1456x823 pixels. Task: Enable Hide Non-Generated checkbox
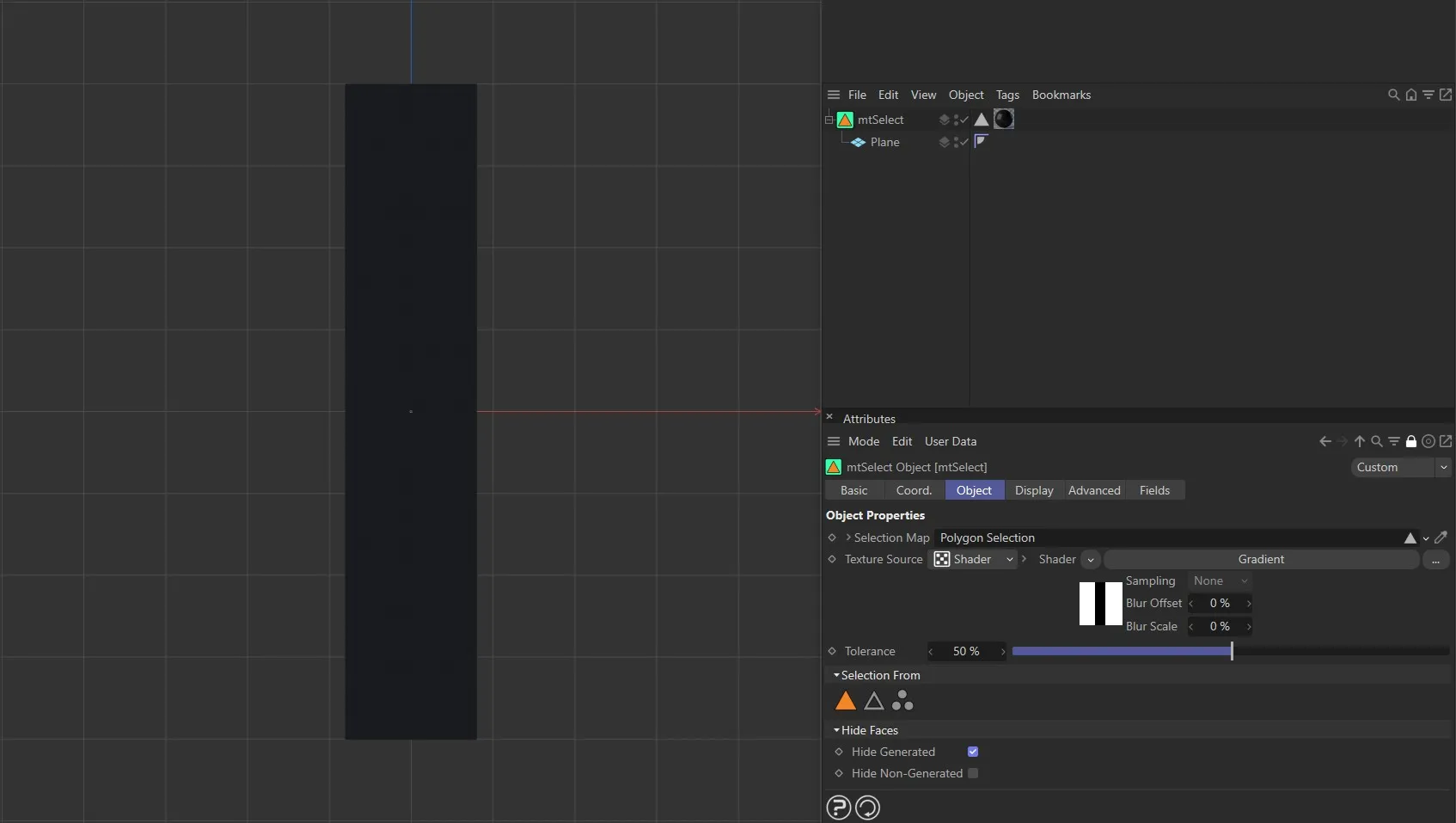(x=972, y=772)
